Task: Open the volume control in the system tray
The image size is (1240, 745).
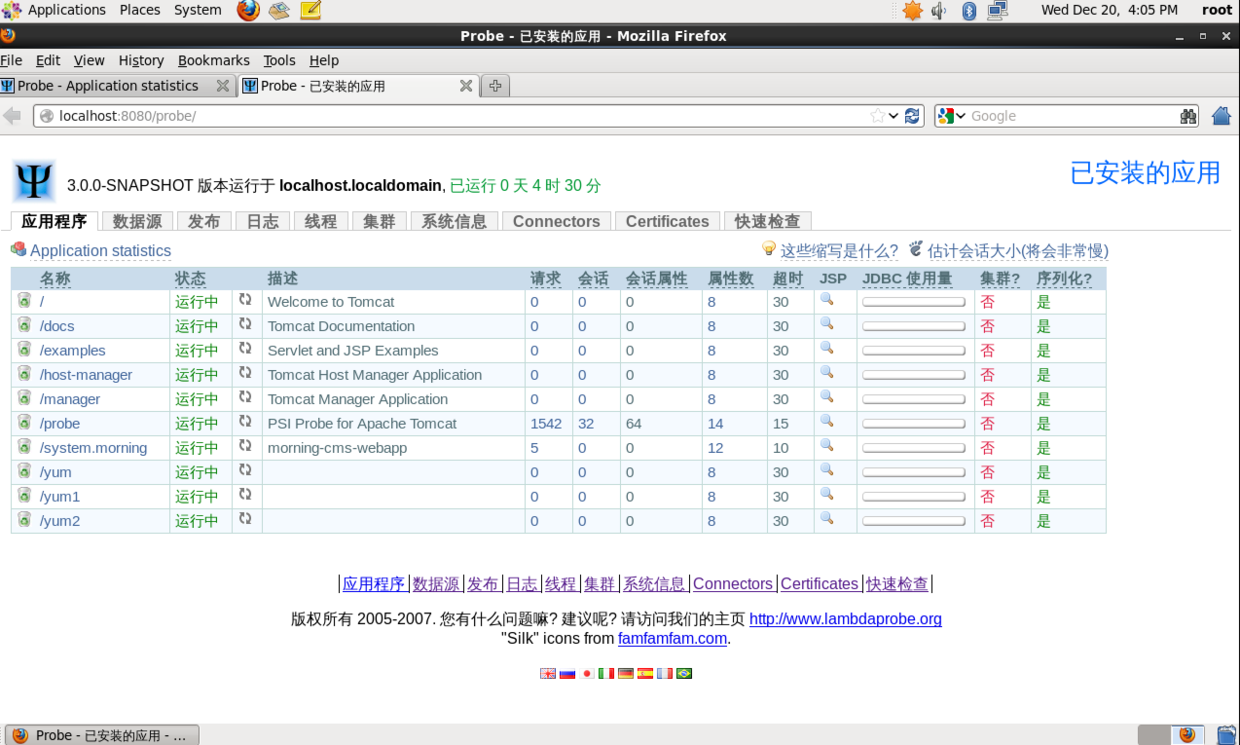Action: 939,11
